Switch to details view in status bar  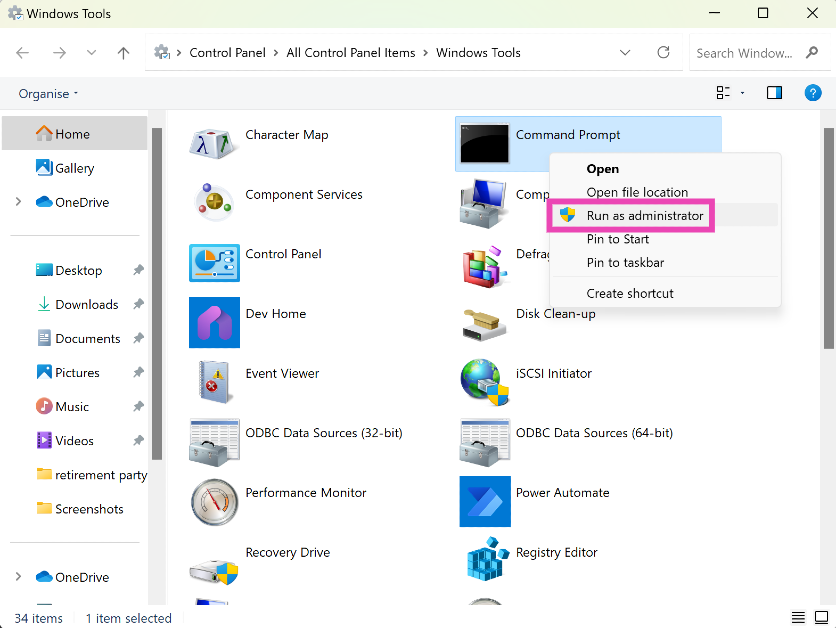tap(798, 618)
